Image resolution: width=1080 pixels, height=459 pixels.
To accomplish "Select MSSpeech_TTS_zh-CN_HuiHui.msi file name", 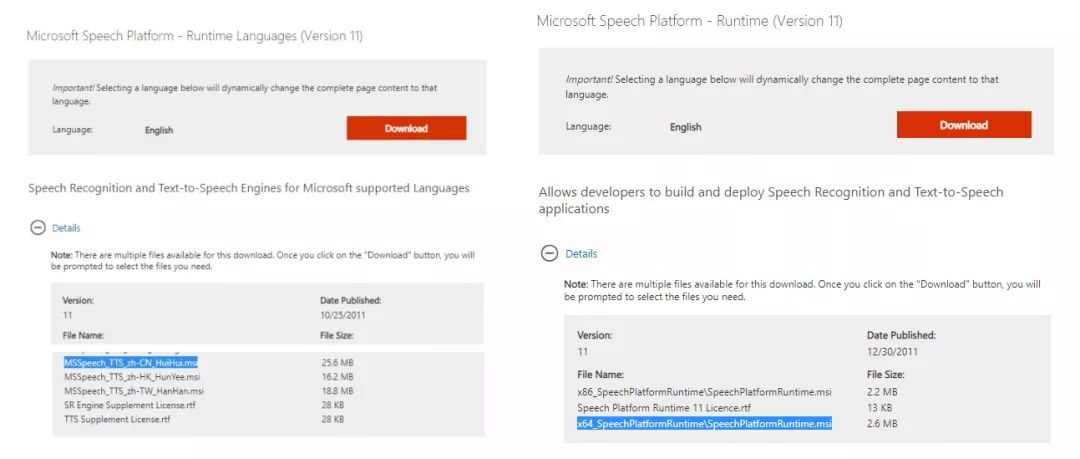I will pos(131,363).
